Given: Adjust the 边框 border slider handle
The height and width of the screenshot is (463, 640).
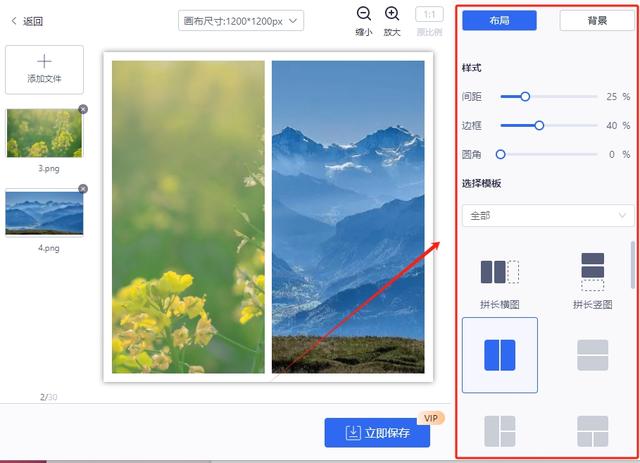Looking at the screenshot, I should 539,125.
